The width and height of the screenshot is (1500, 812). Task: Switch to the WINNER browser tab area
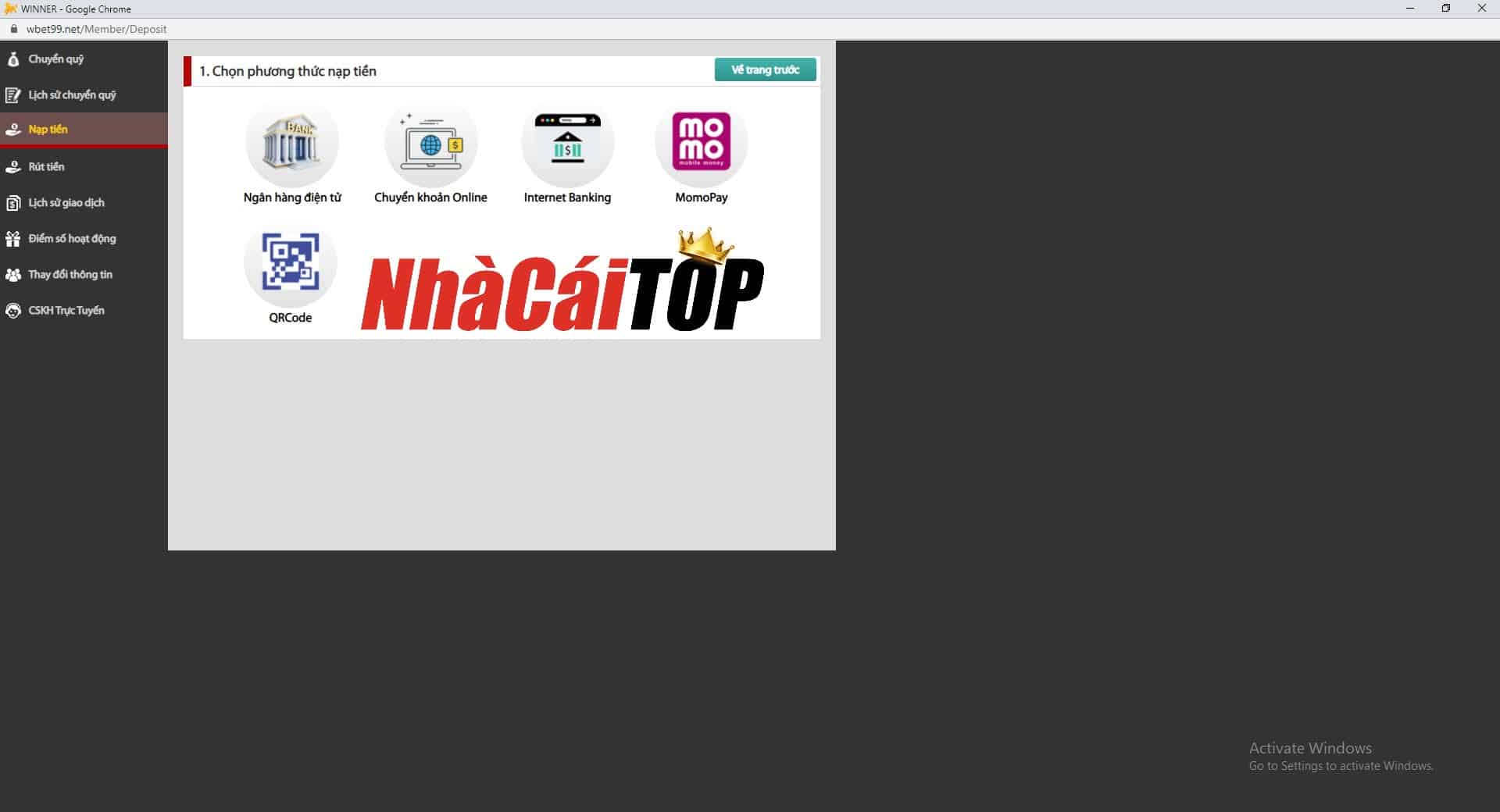coord(70,9)
